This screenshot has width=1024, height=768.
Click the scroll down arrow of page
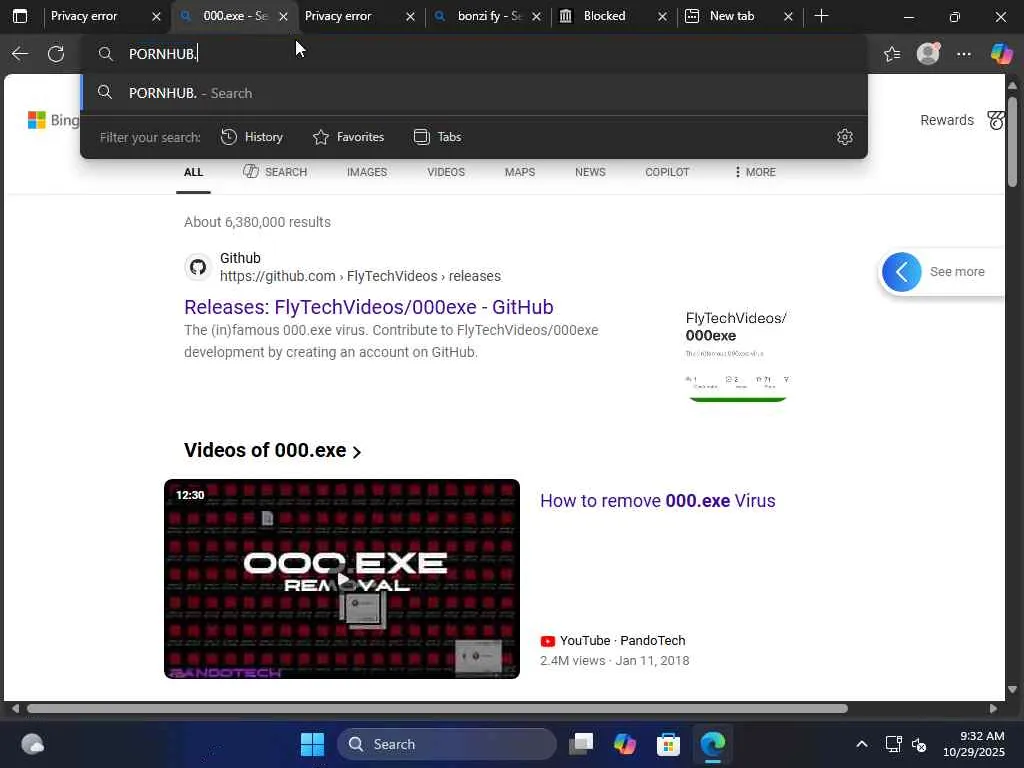click(1012, 689)
